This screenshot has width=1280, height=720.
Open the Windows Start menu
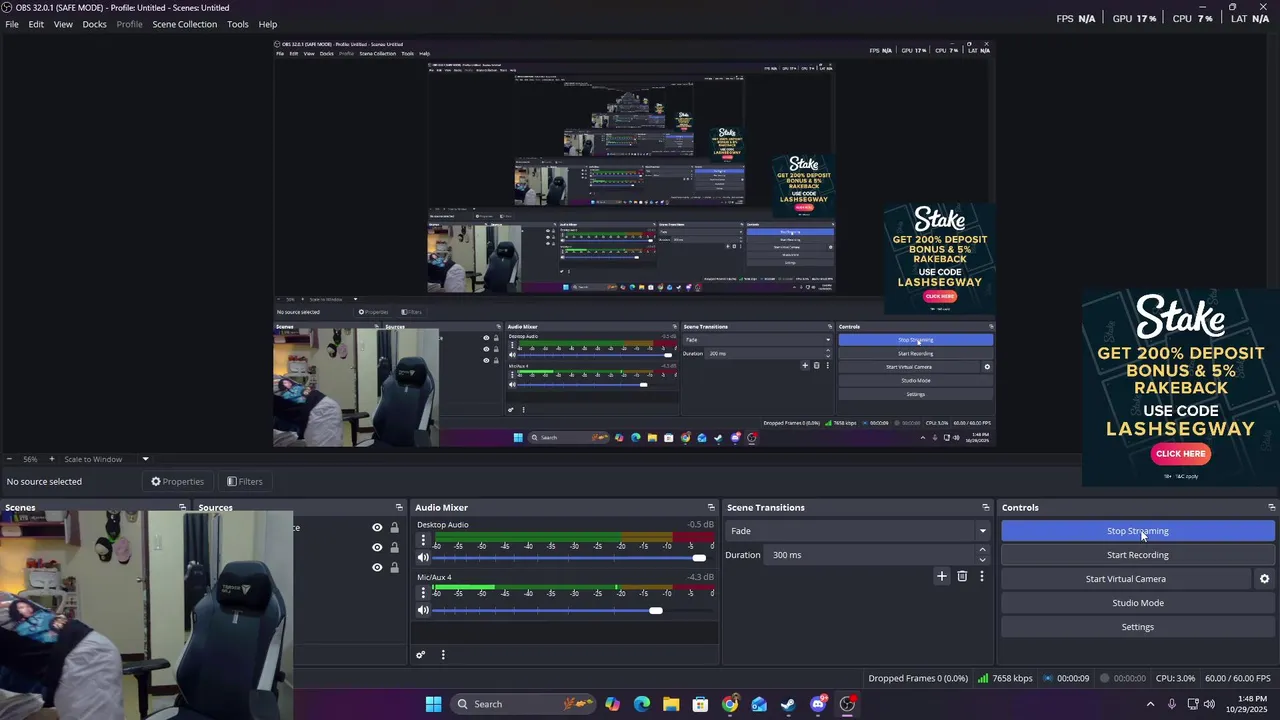pos(433,704)
